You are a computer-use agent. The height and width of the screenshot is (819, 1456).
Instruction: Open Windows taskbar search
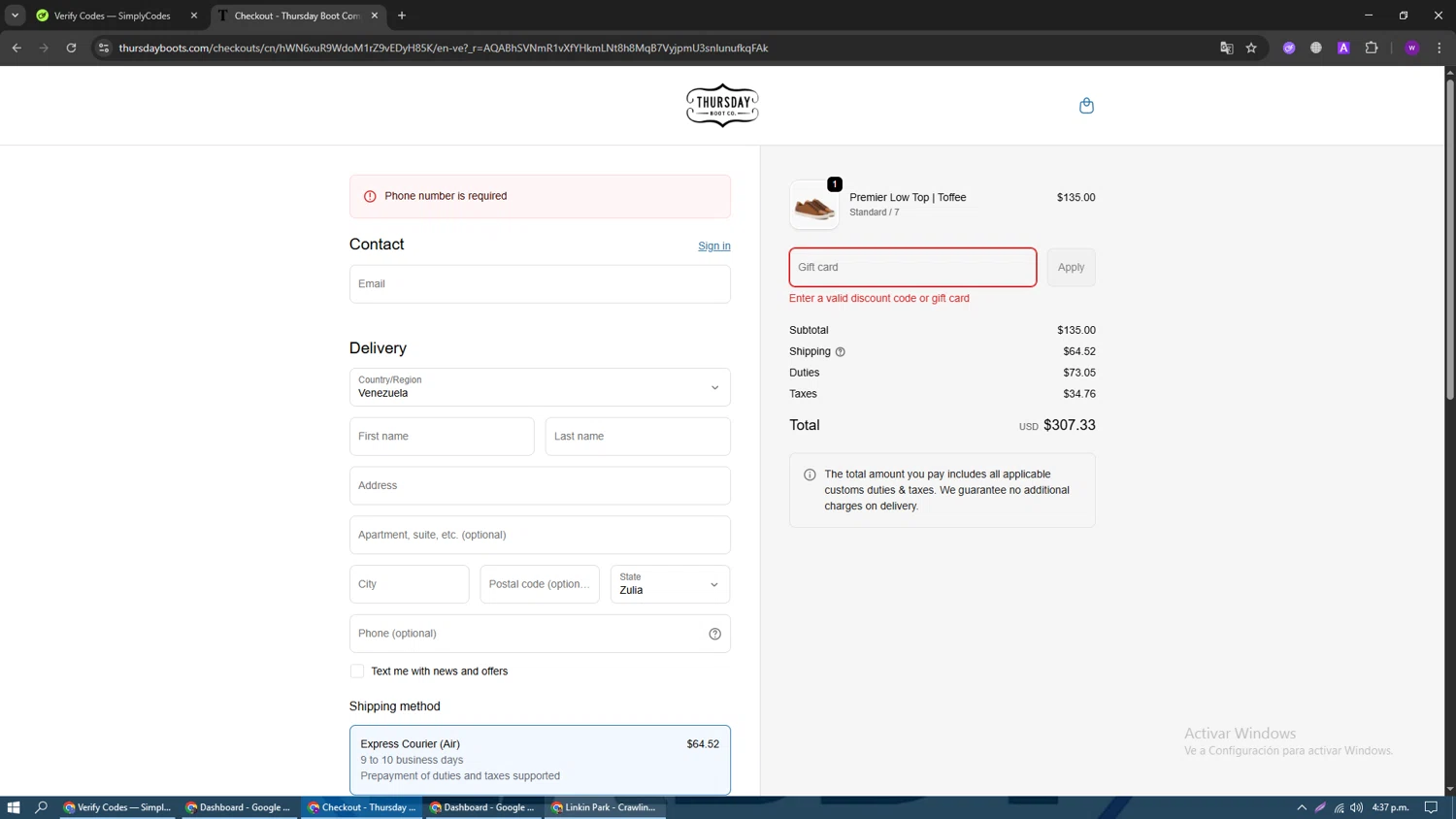(x=41, y=807)
